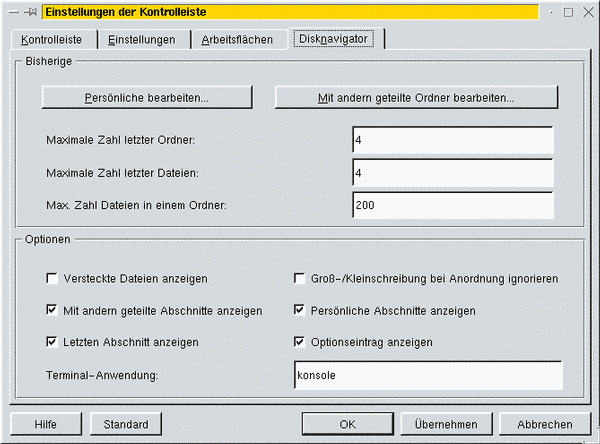The height and width of the screenshot is (444, 600).
Task: Cancel the dialog with Abbrechen
Action: tap(545, 424)
